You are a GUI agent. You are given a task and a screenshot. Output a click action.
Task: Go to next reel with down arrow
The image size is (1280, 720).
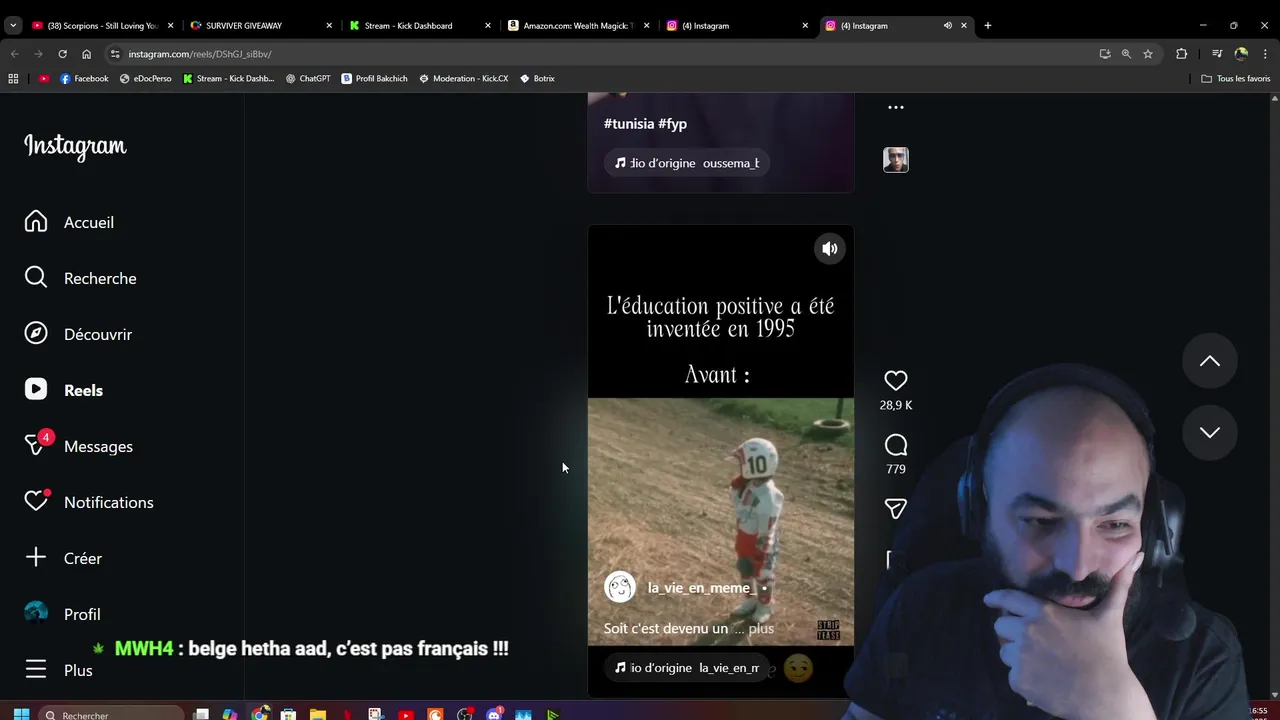[1210, 432]
